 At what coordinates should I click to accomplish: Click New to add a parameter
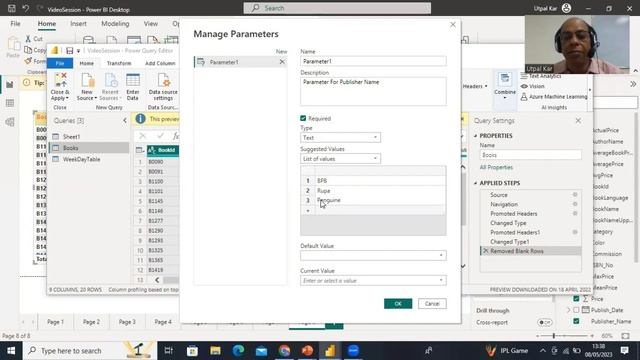(281, 51)
